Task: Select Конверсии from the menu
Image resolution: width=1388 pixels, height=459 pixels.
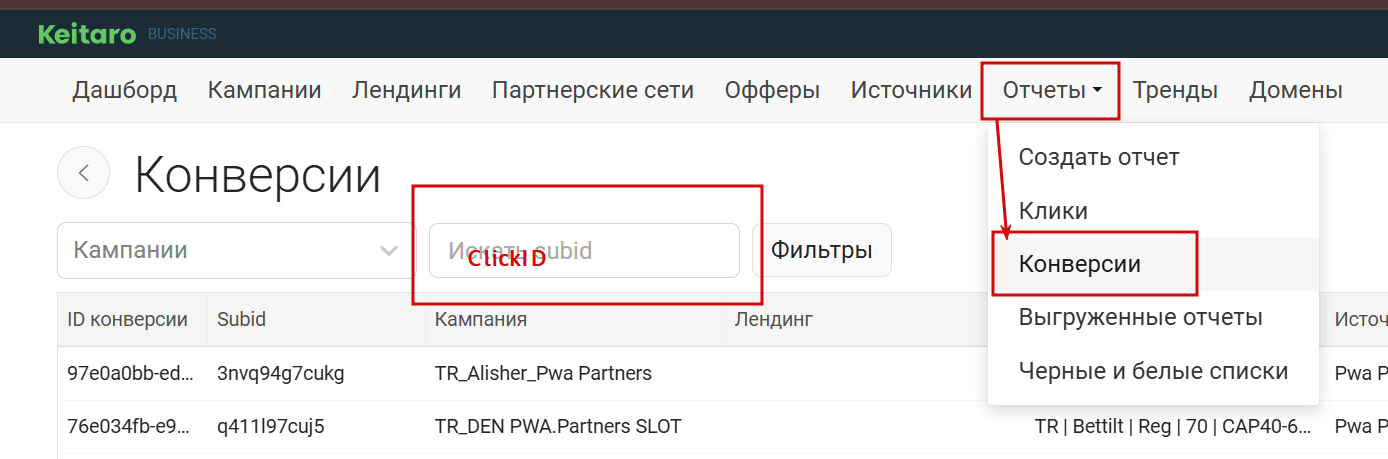Action: (x=1080, y=264)
